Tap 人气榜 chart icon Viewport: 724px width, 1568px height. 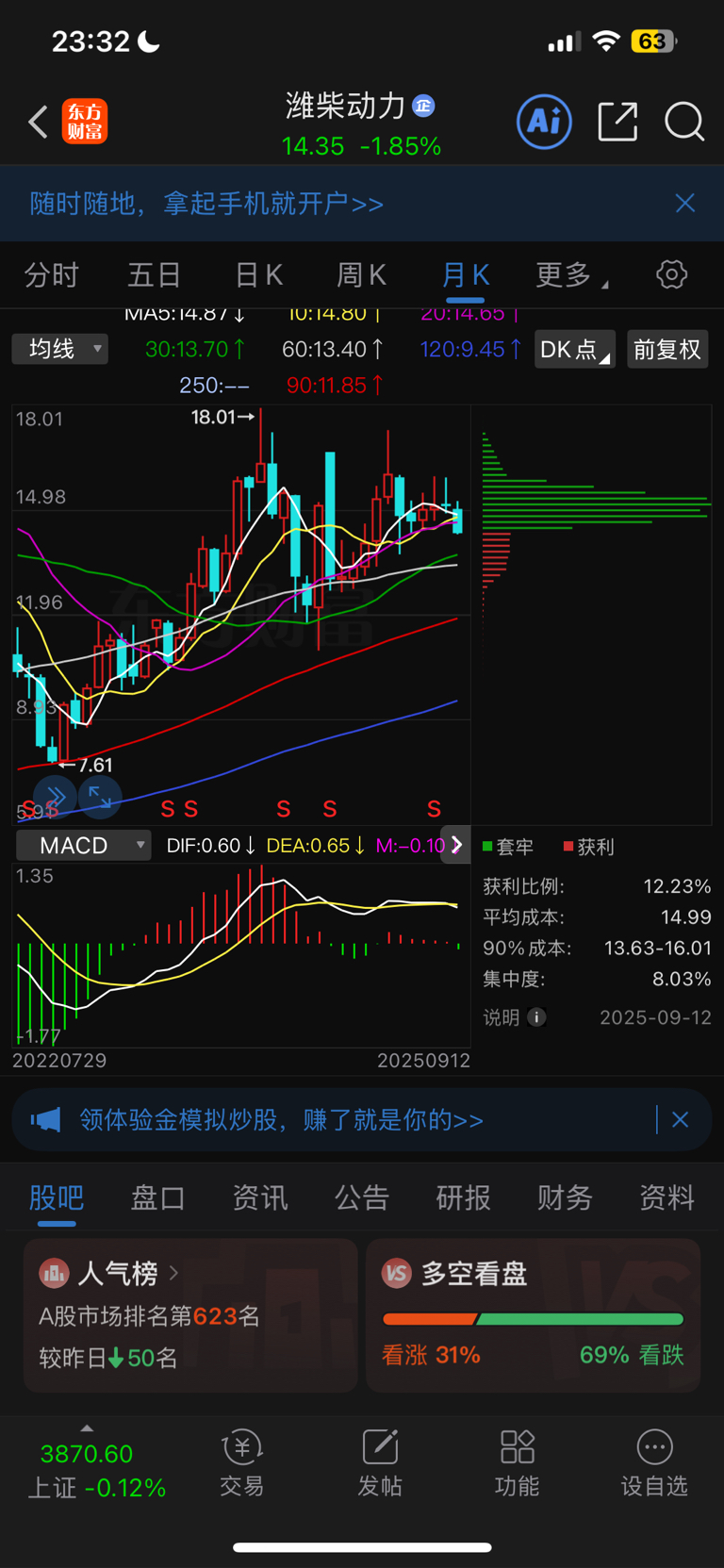[54, 1274]
